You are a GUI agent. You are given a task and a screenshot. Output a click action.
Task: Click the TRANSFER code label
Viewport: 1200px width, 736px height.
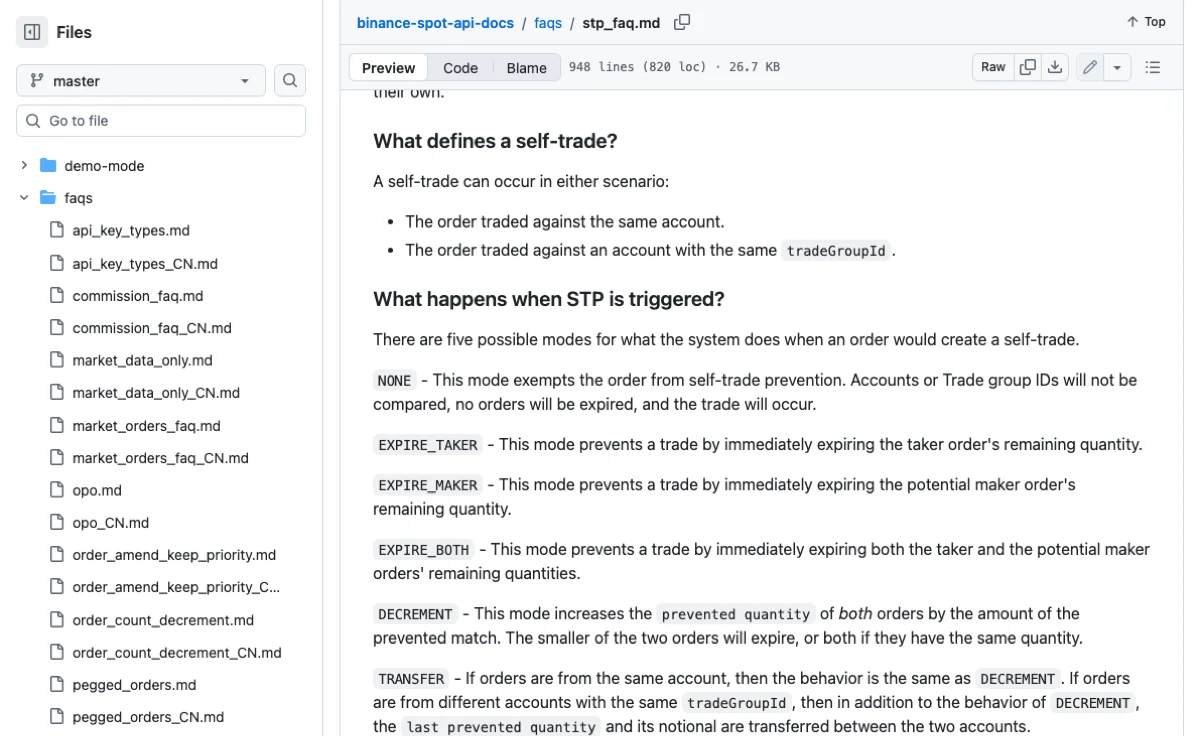[411, 679]
